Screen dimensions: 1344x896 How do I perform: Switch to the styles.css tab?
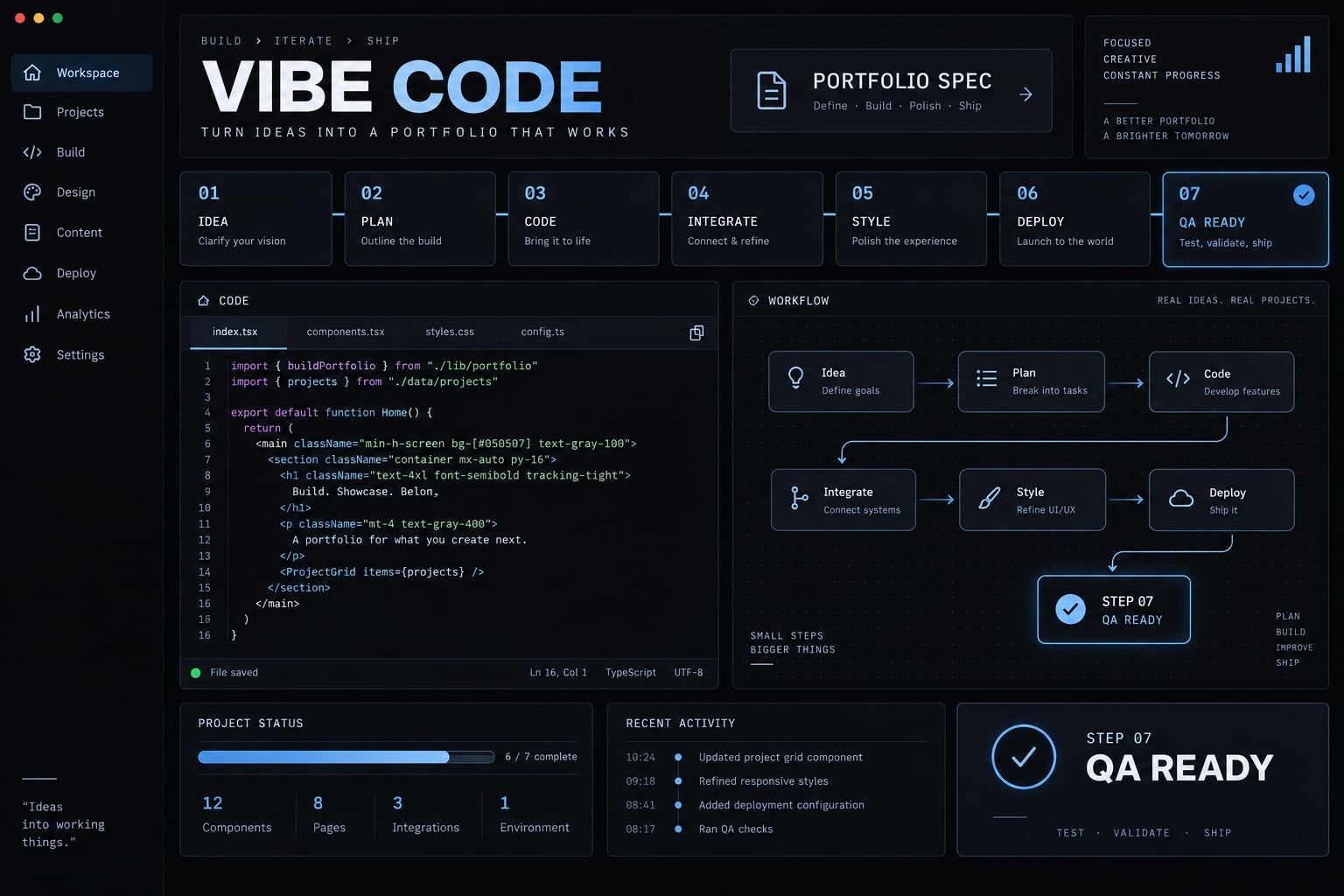point(450,332)
